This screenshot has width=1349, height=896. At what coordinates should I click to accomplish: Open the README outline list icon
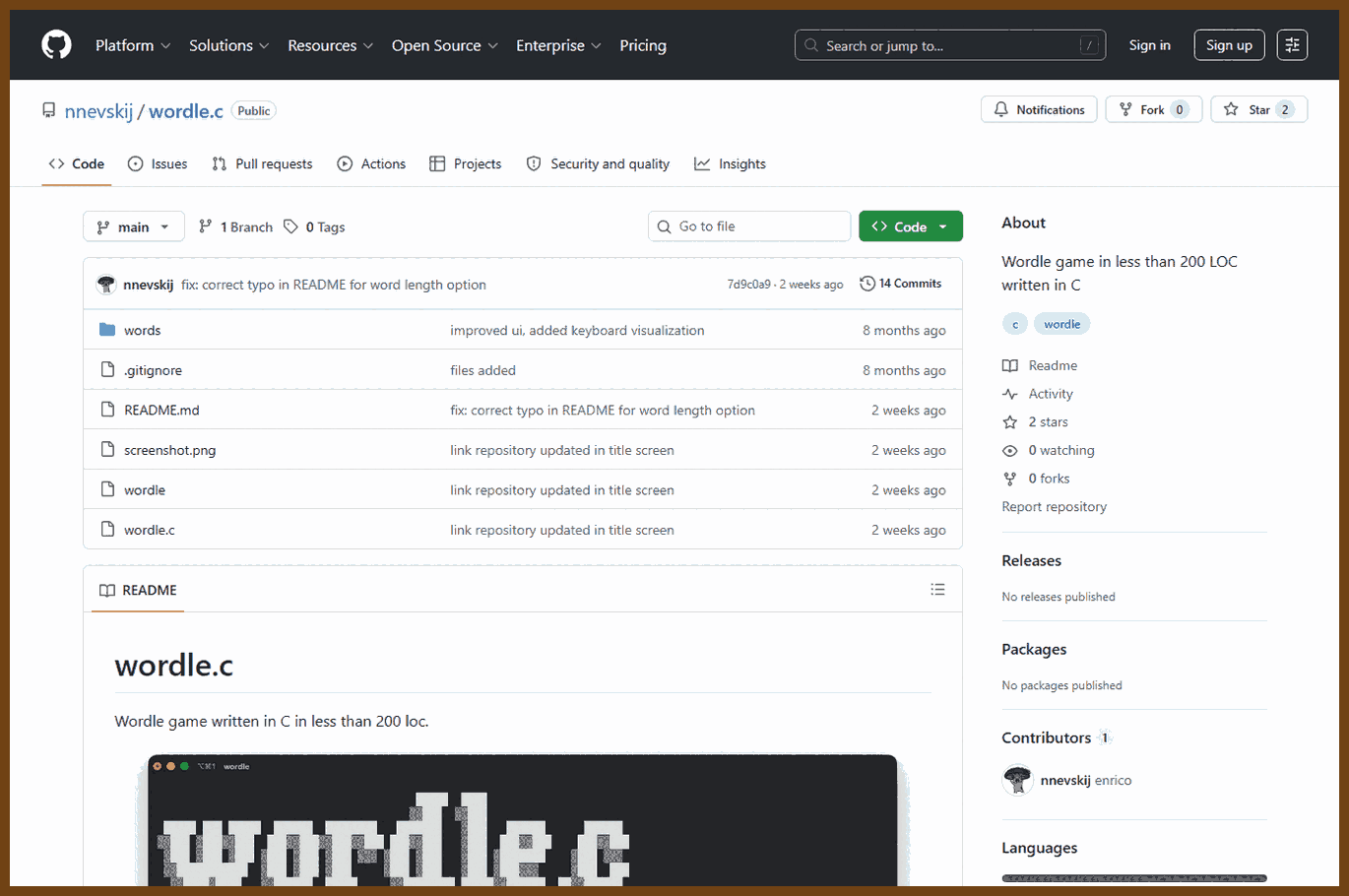pos(937,589)
